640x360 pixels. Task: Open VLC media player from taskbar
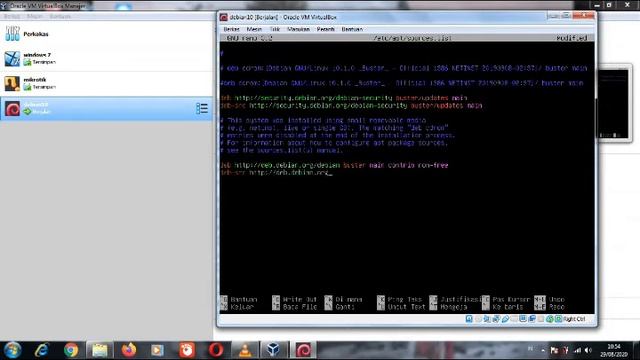[245, 350]
